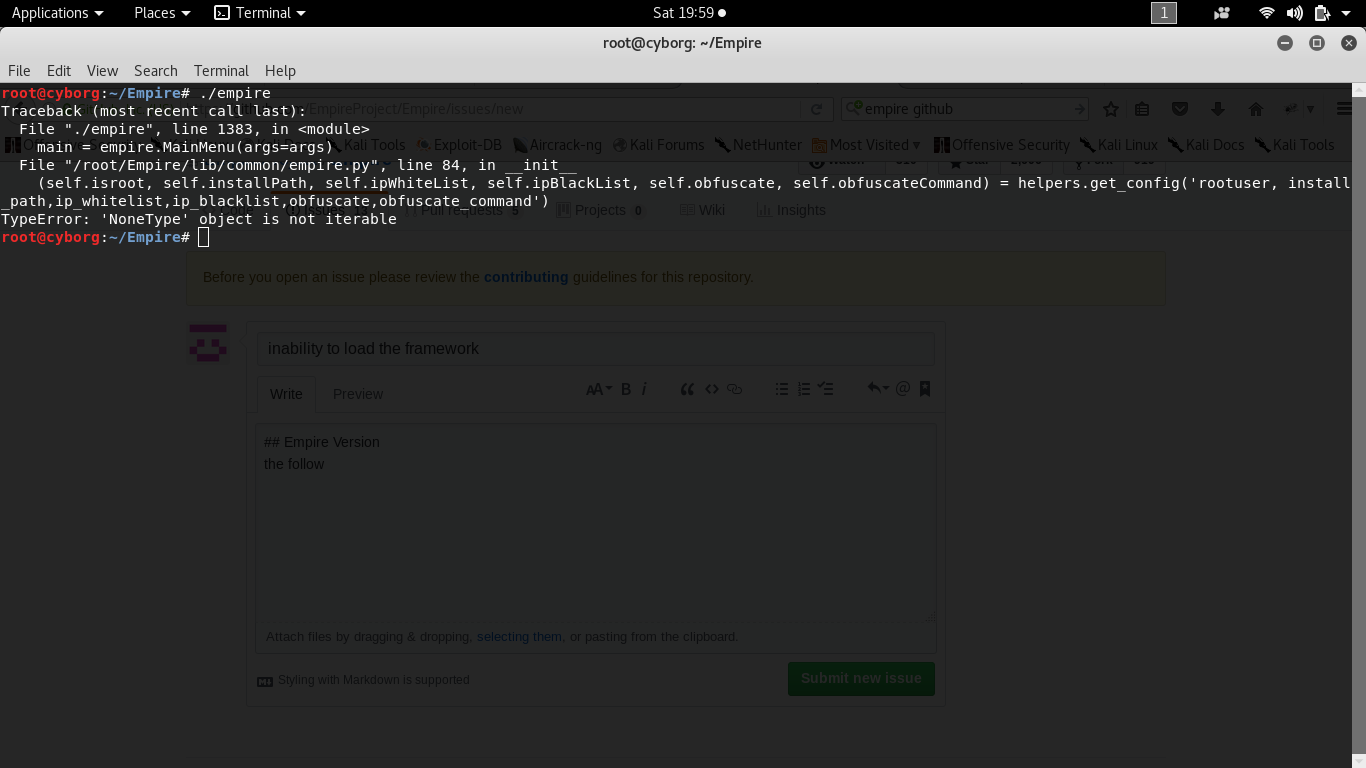
Task: Bookmark this page with the star
Action: pos(1110,108)
